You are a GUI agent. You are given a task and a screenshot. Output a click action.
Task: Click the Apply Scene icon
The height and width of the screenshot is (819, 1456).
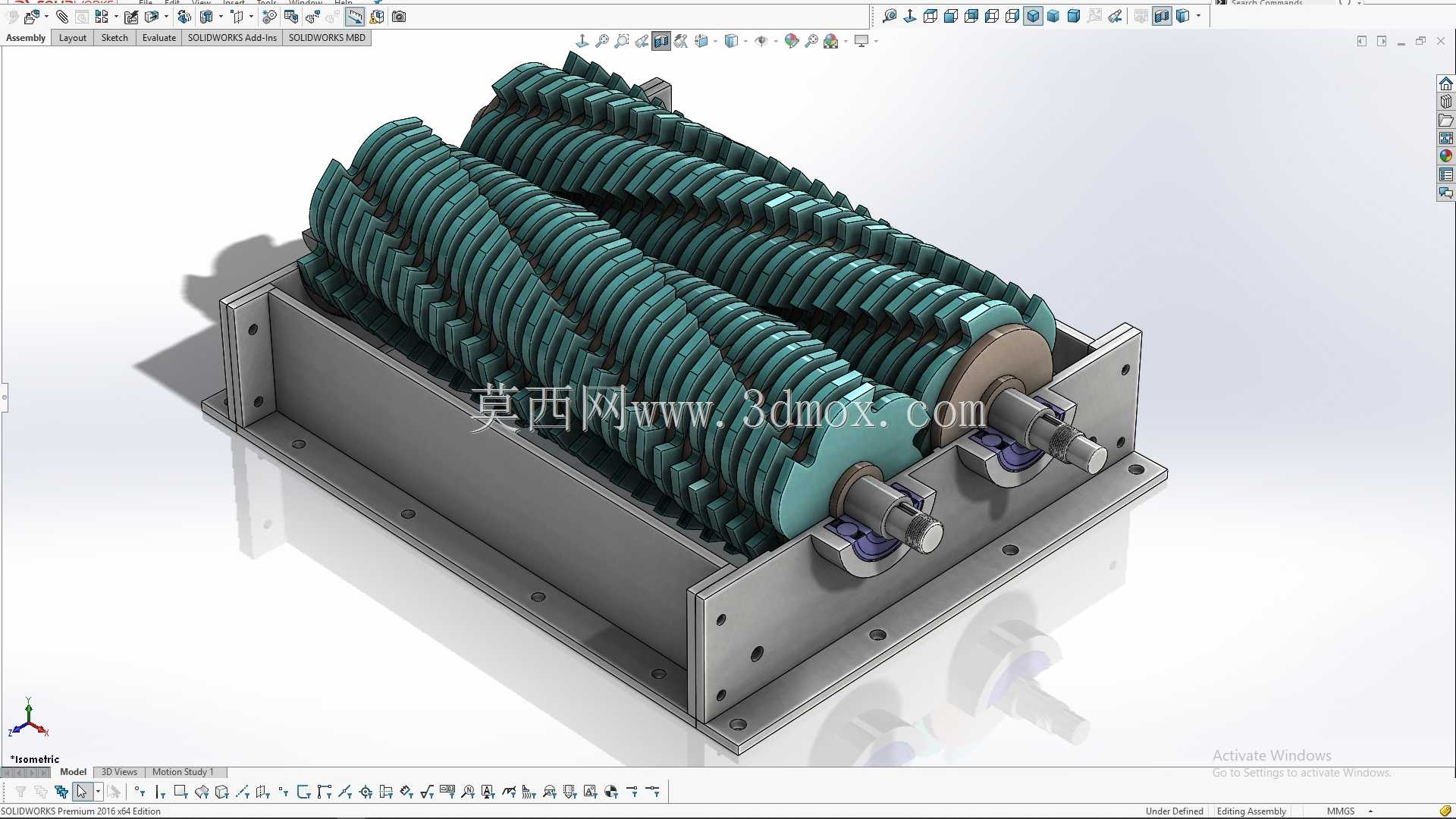pos(831,41)
